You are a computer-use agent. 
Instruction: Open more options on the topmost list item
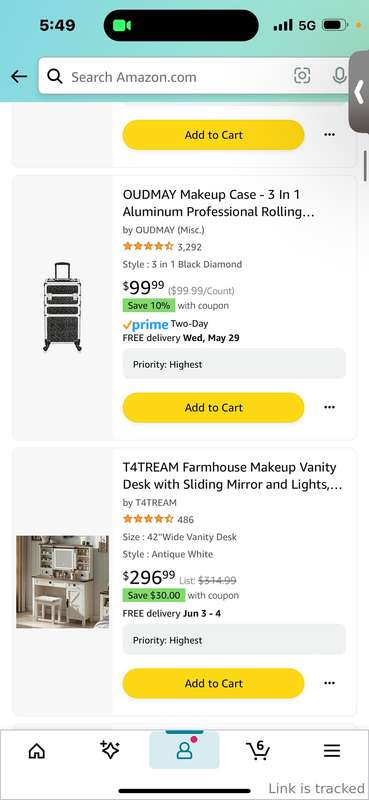330,135
